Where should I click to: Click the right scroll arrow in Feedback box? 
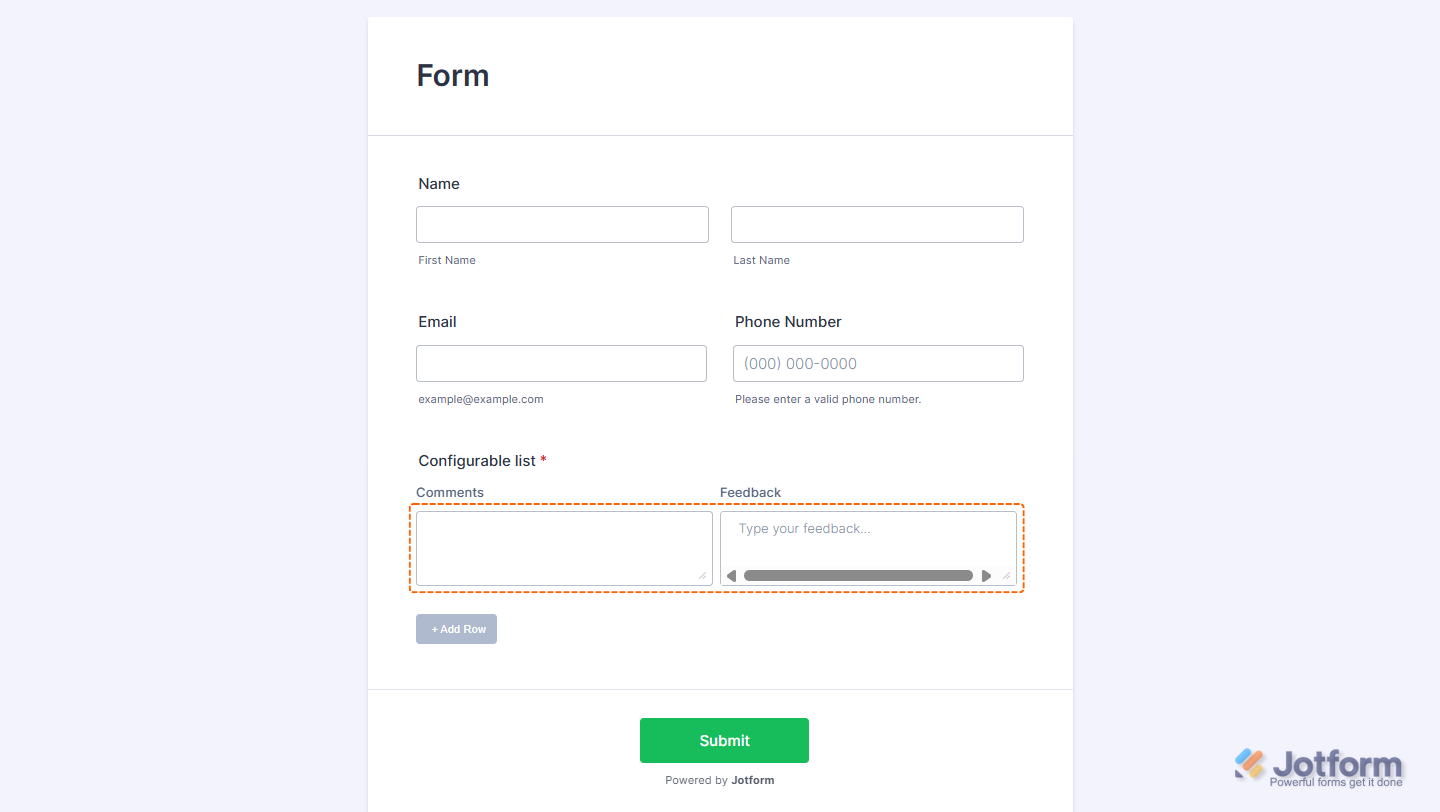tap(987, 576)
